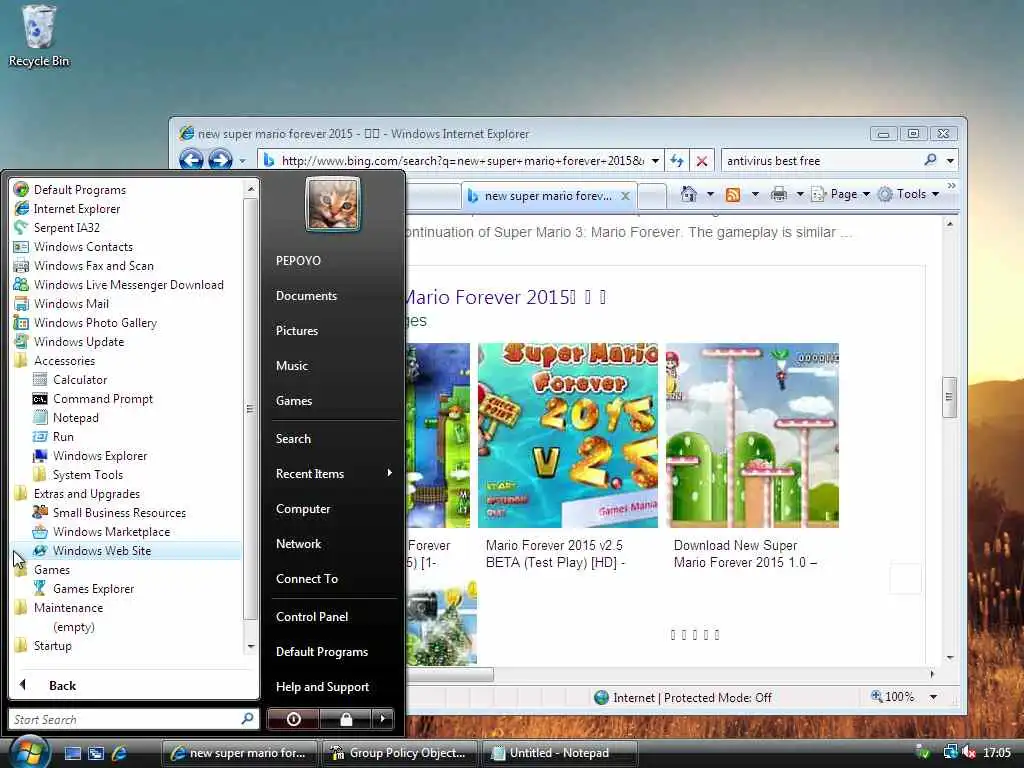Open Help and Support
Screen dimensions: 1024x768
[x=322, y=686]
